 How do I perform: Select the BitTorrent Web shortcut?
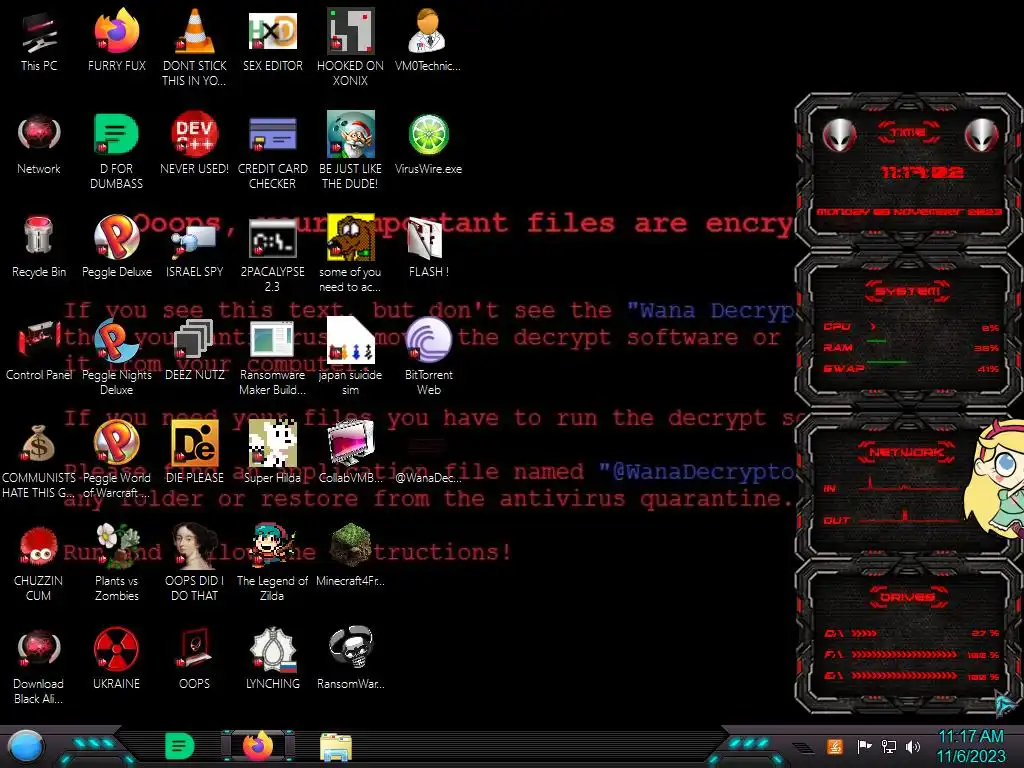[x=428, y=340]
